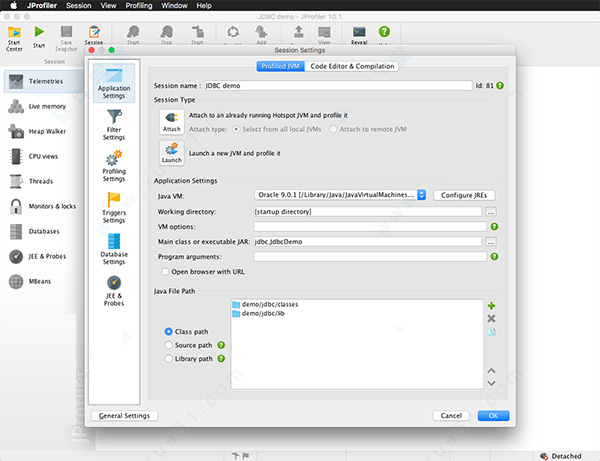Click the copy path document icon

pyautogui.click(x=491, y=332)
